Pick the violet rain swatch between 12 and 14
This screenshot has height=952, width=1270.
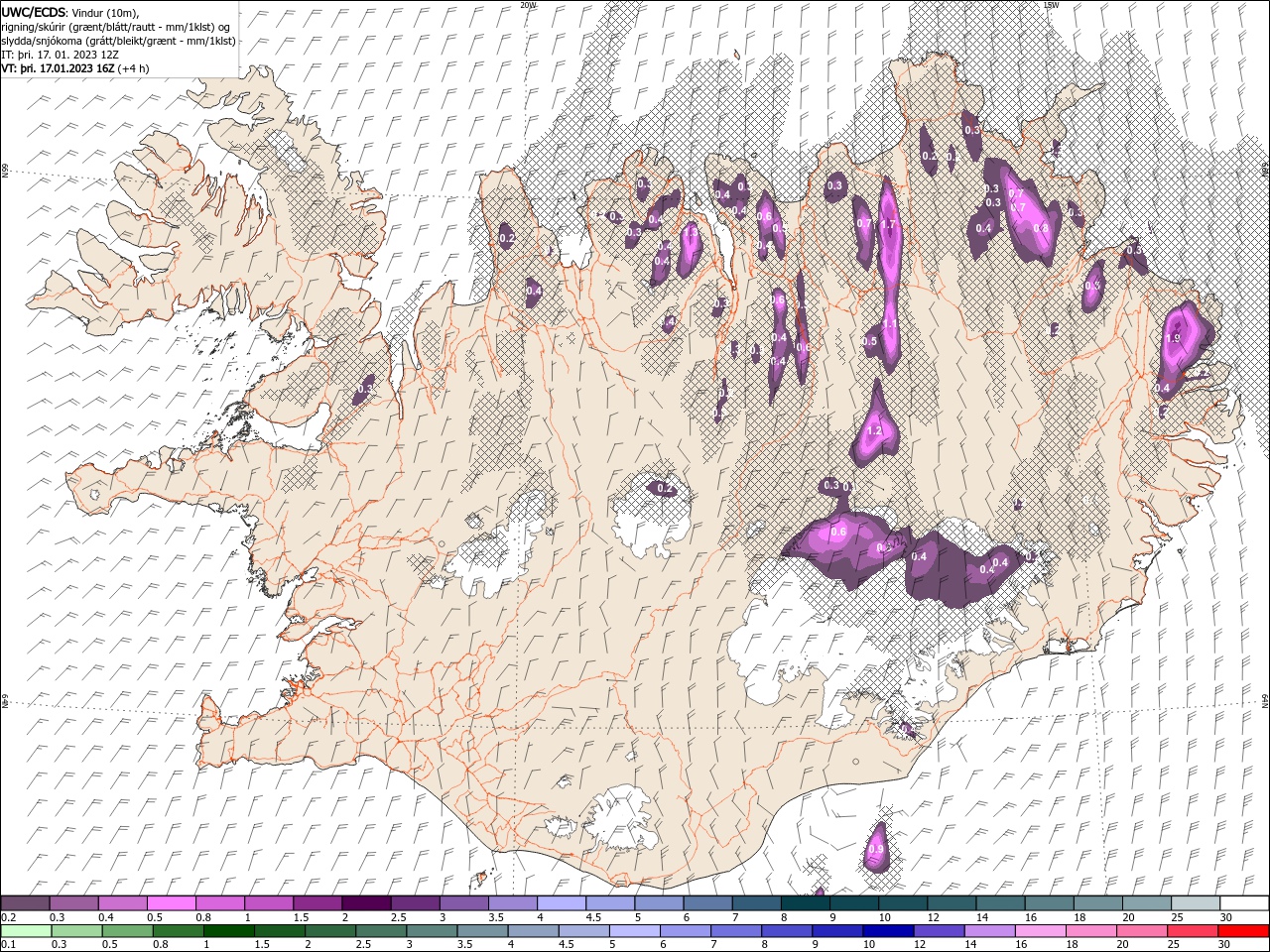click(939, 930)
